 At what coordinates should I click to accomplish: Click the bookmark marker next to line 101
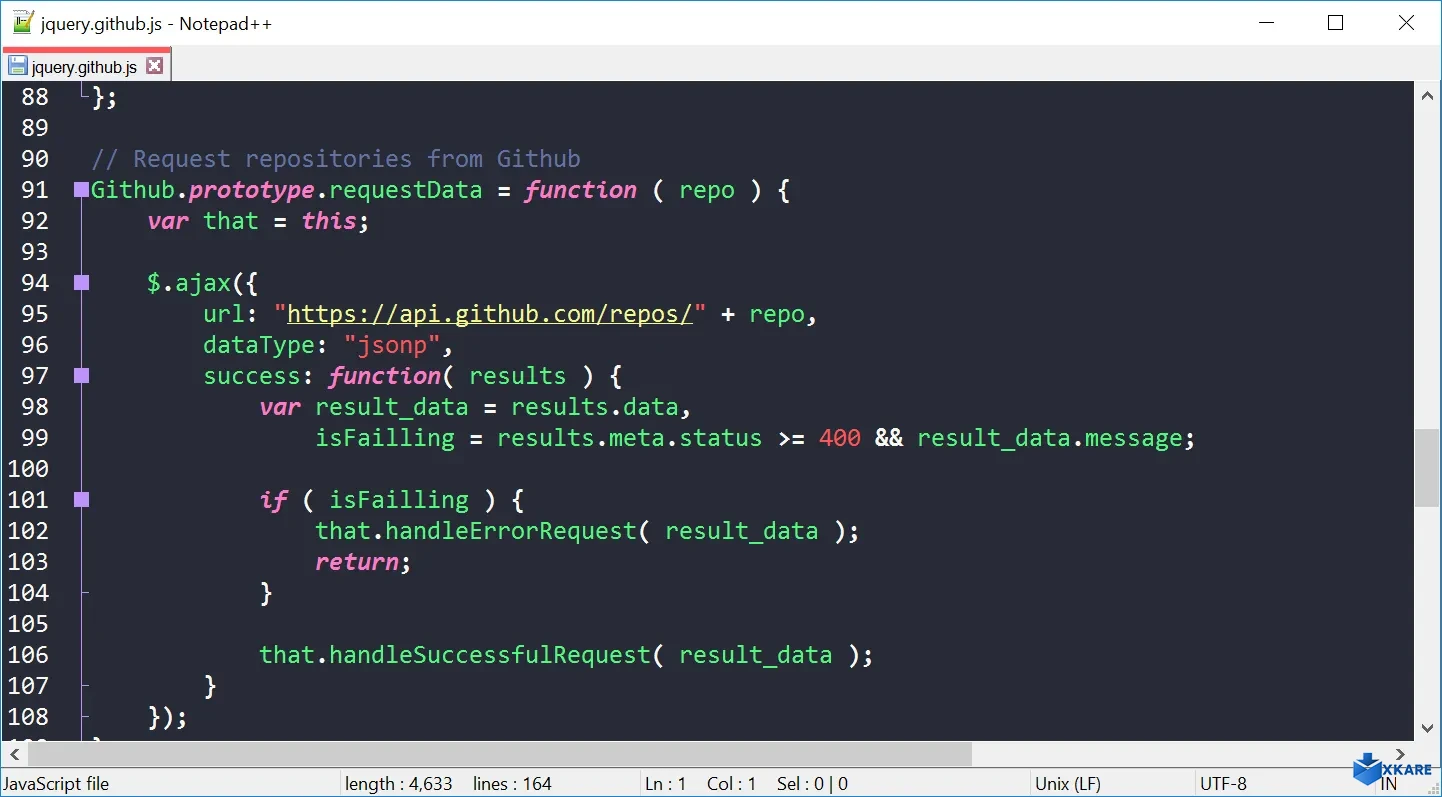[81, 499]
